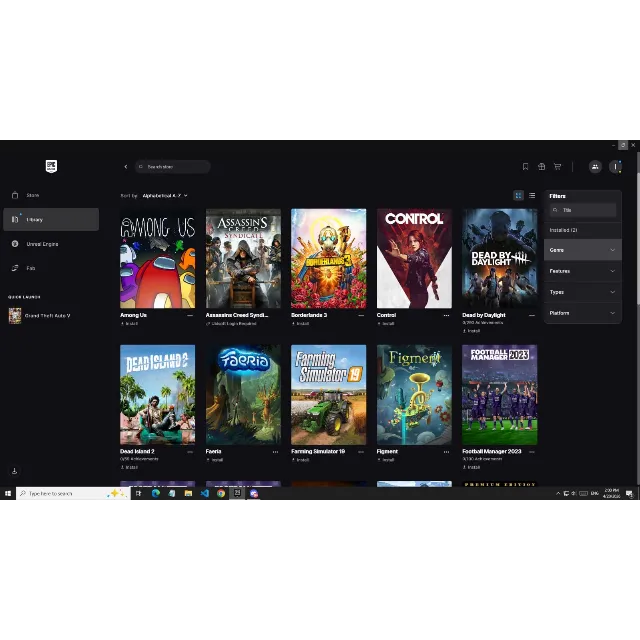Click the Football Manager 2023 title text
This screenshot has height=640, width=640.
[x=492, y=451]
